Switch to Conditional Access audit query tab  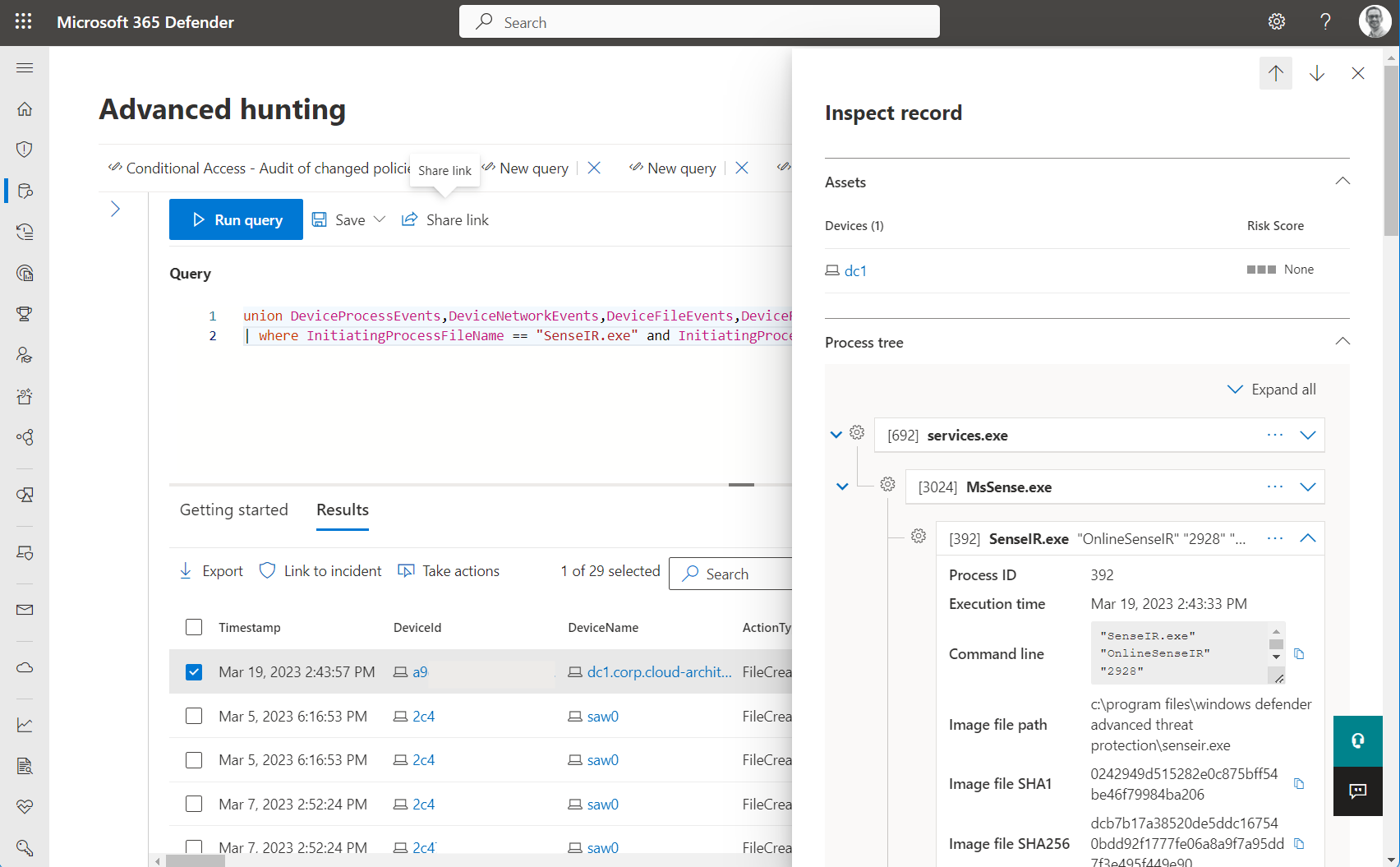pyautogui.click(x=260, y=168)
